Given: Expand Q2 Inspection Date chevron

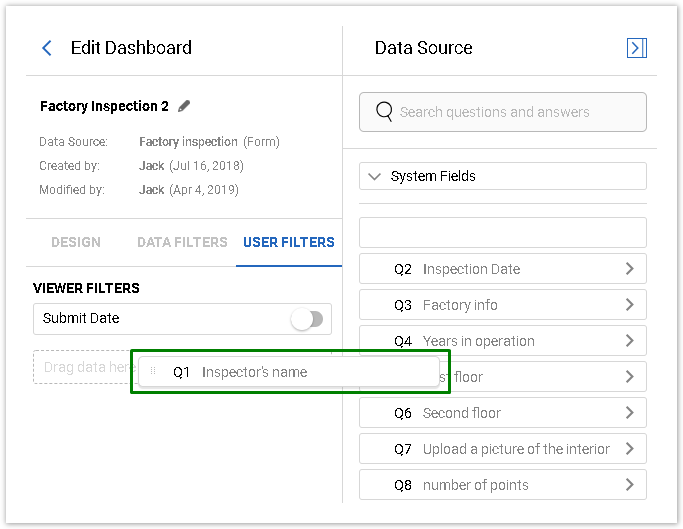Looking at the screenshot, I should 629,269.
